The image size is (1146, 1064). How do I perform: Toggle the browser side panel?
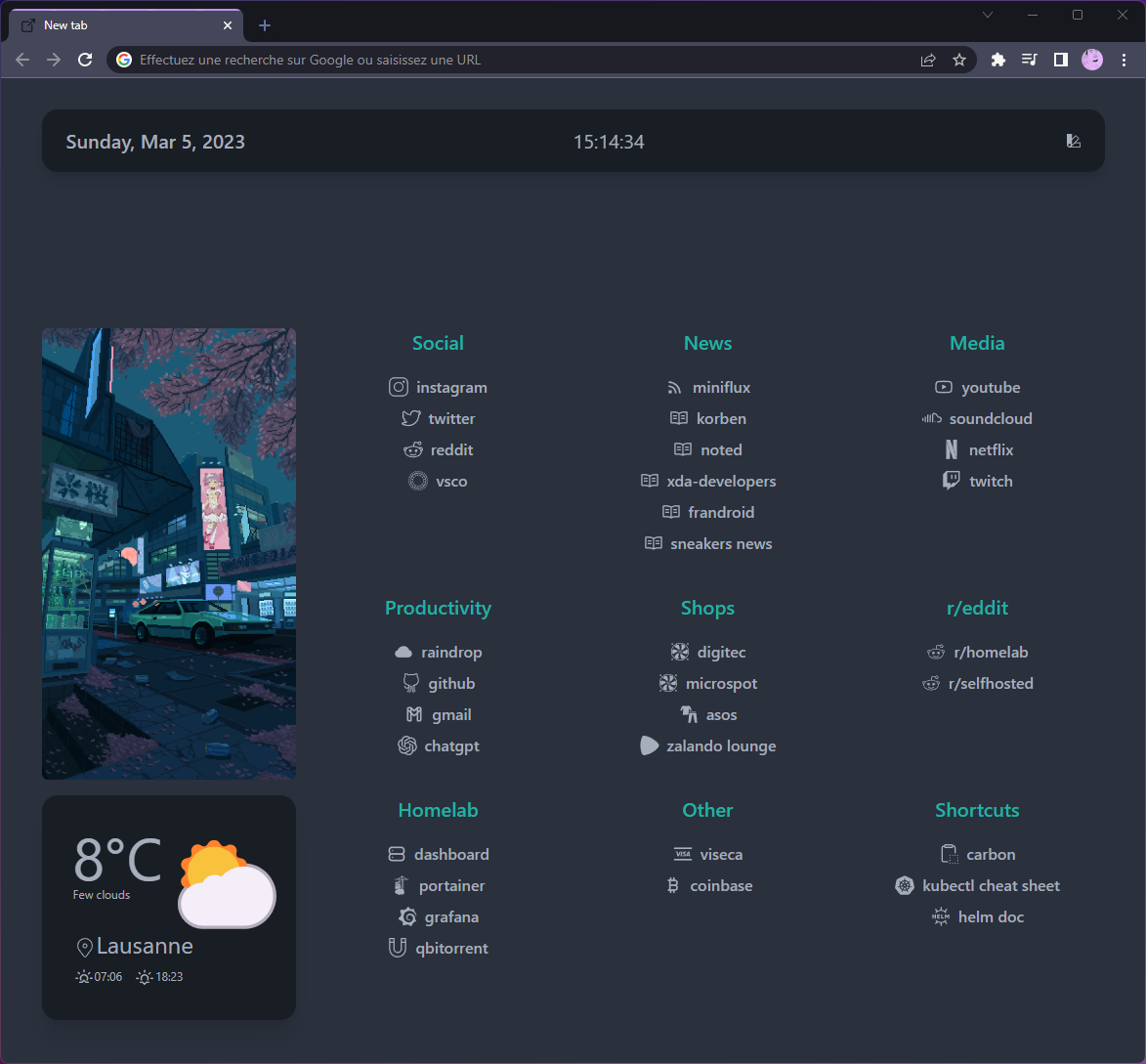click(1060, 60)
